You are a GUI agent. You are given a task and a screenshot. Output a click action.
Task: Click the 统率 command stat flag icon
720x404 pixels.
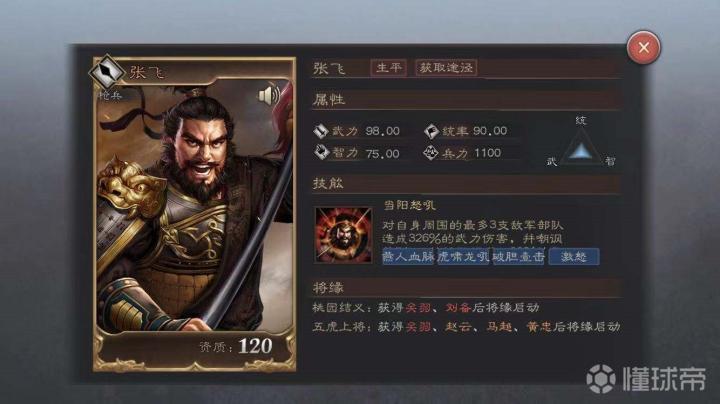[x=431, y=131]
